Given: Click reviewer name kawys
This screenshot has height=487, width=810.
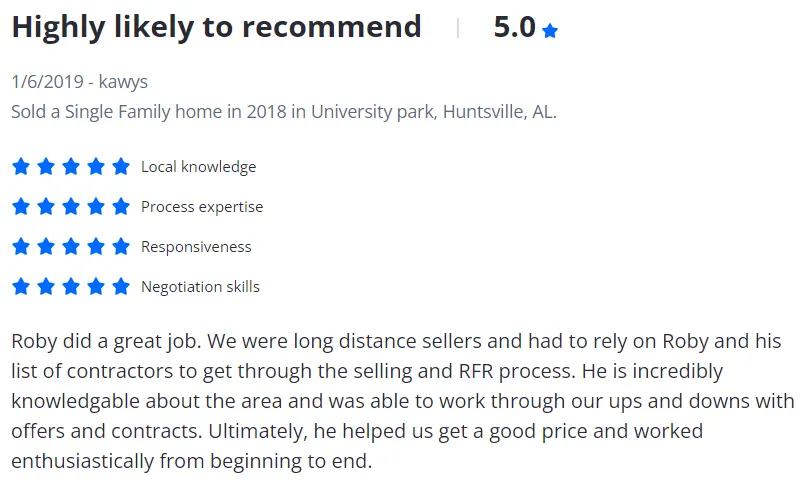Looking at the screenshot, I should coord(123,82).
